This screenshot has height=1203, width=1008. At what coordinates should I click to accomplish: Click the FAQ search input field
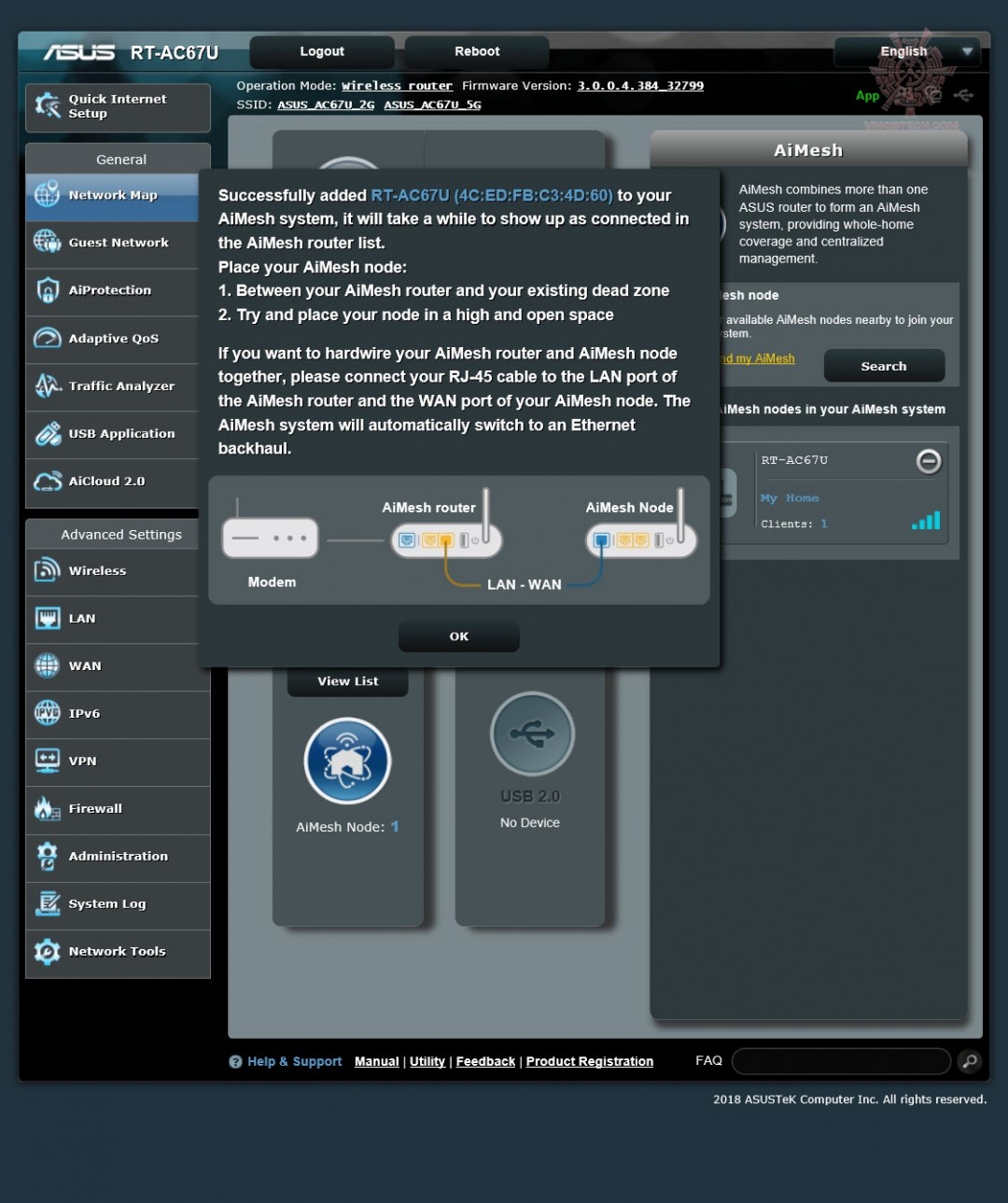click(842, 1061)
